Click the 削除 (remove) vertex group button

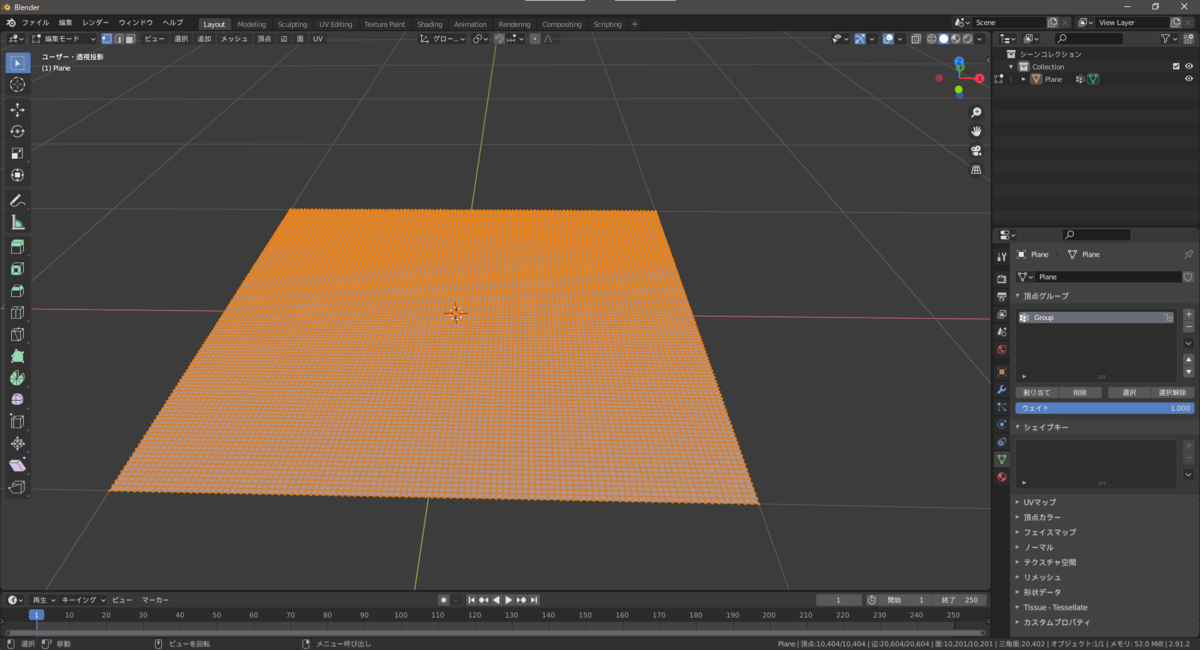(x=1080, y=393)
